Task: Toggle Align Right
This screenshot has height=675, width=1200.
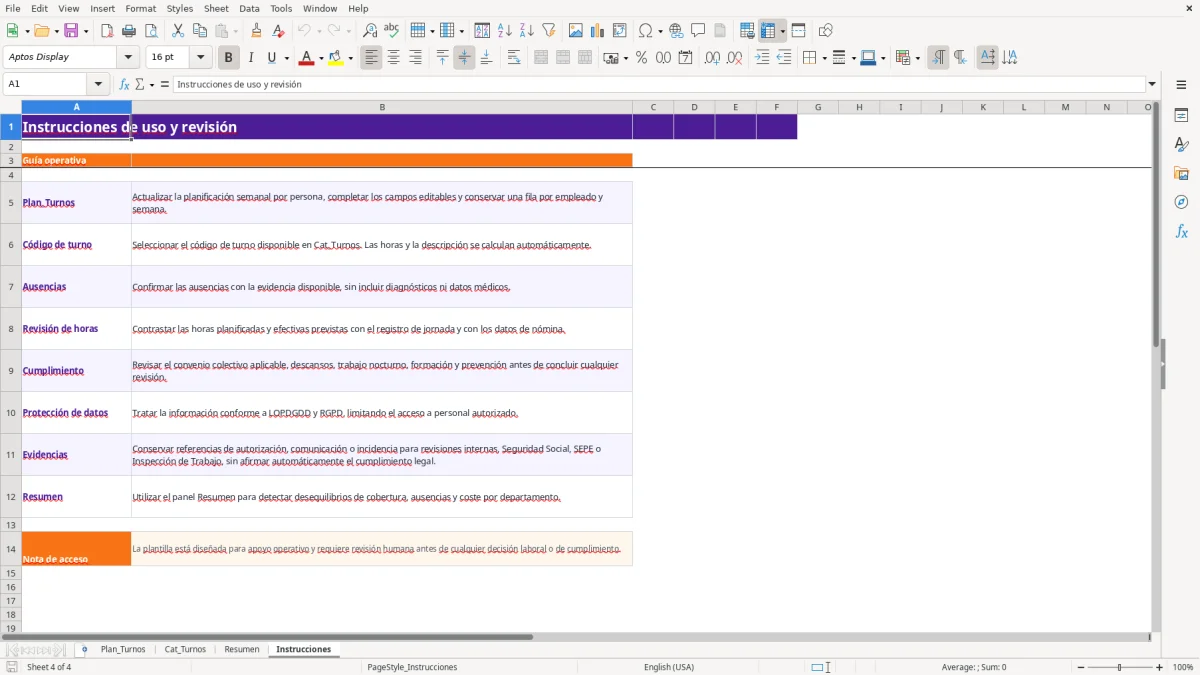Action: (415, 58)
